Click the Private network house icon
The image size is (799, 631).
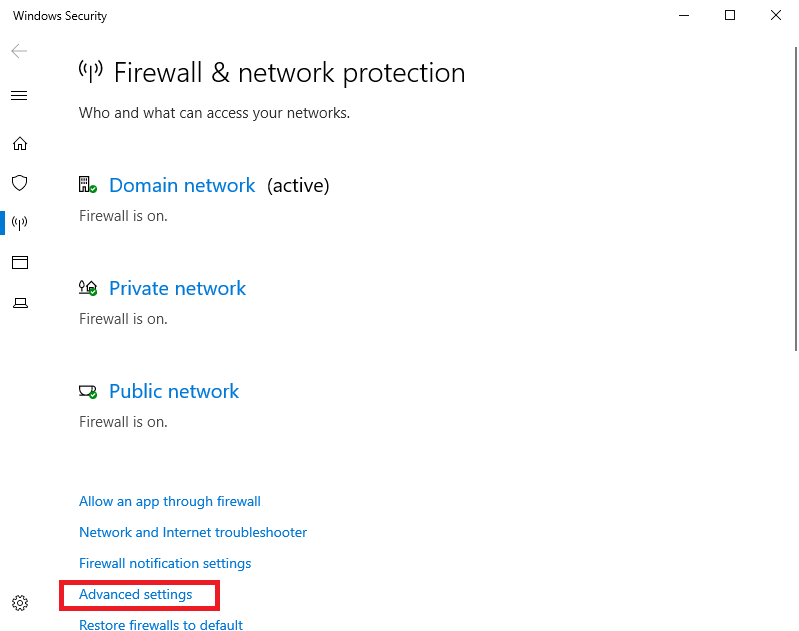click(88, 287)
